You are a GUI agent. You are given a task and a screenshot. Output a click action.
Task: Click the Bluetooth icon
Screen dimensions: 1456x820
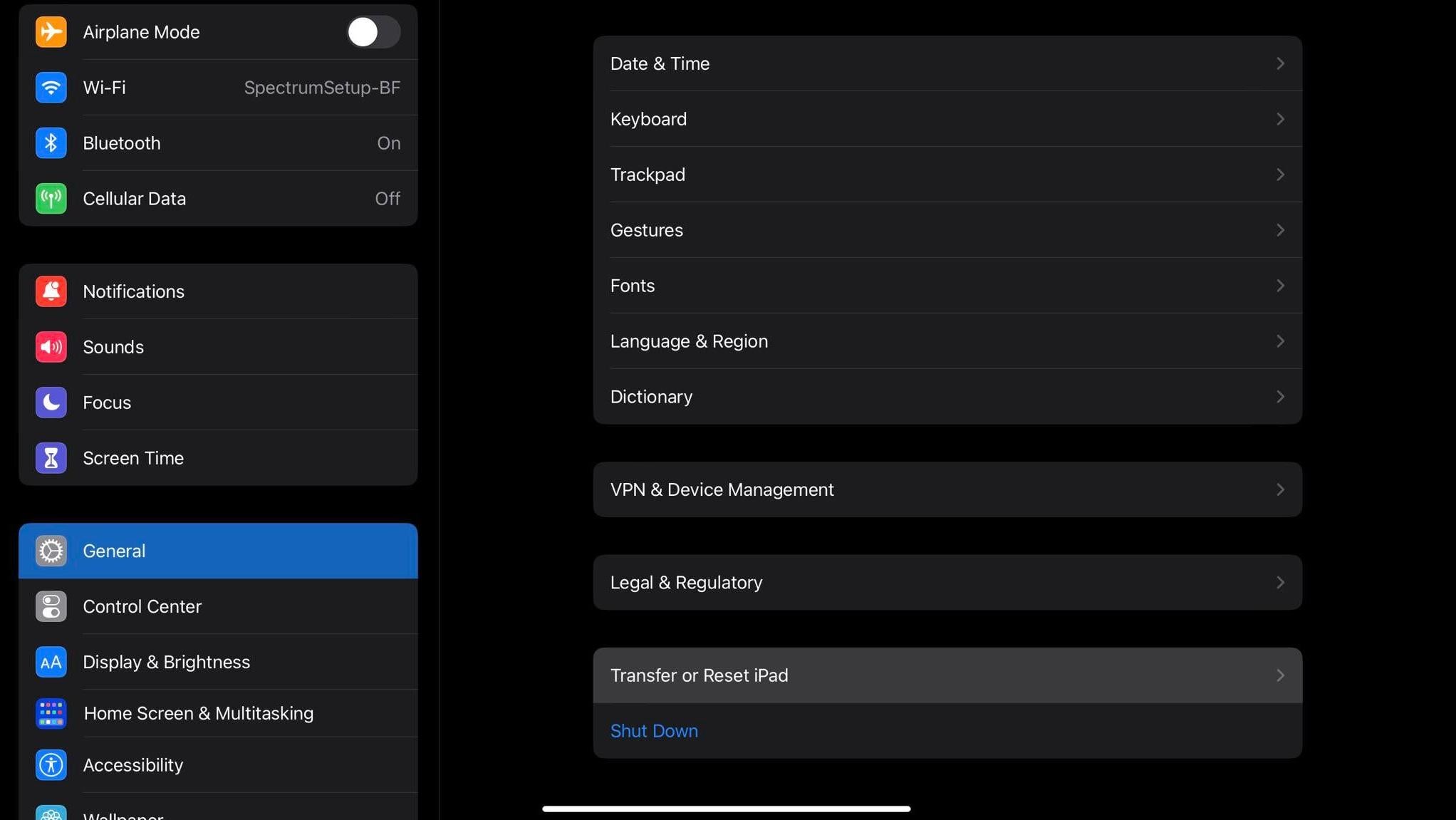[51, 142]
